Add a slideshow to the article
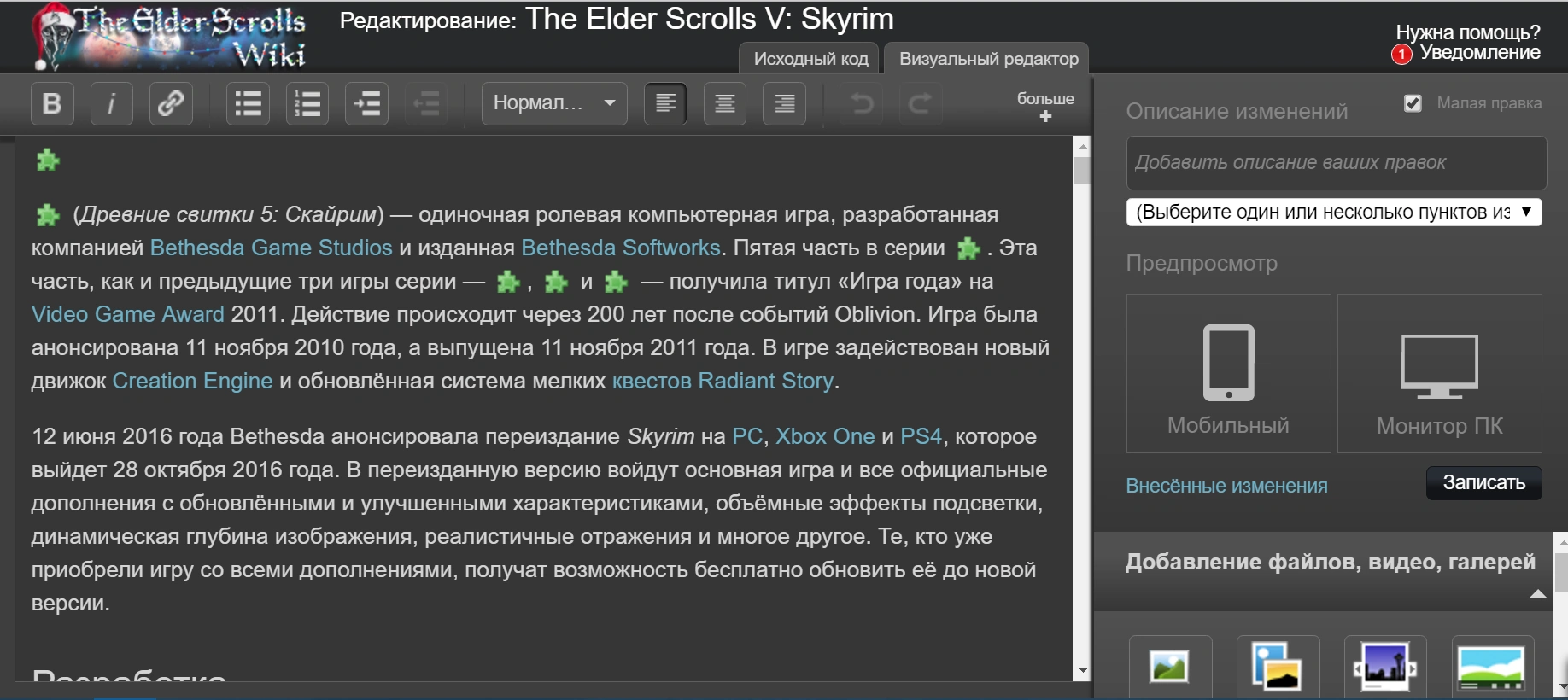 coord(1385,667)
